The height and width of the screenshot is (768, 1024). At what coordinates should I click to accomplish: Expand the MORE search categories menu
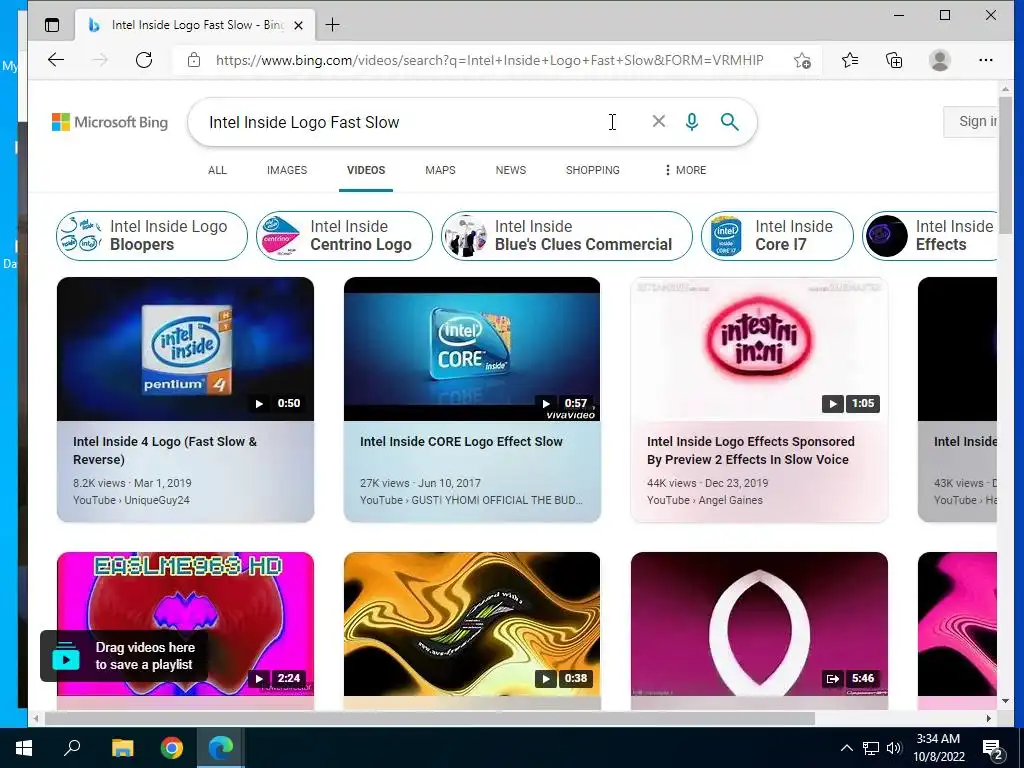685,170
